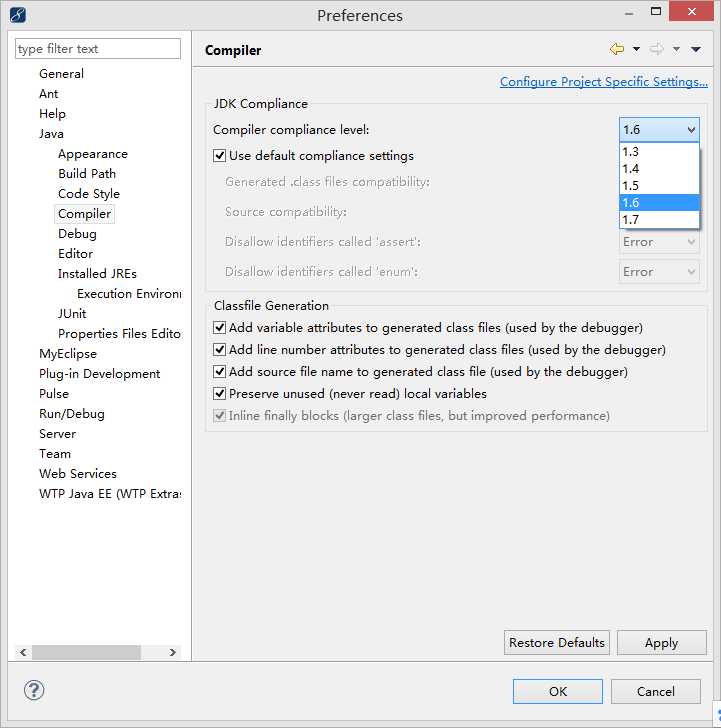Select General in preferences tree
This screenshot has height=728, width=721.
pyautogui.click(x=61, y=74)
